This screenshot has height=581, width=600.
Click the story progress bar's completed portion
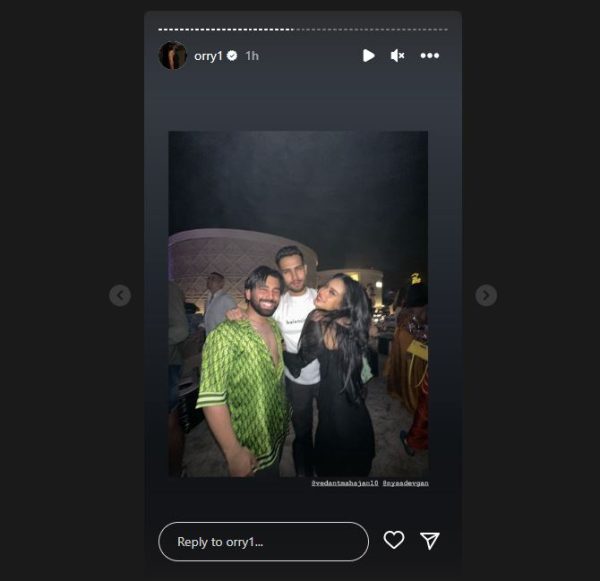tap(226, 29)
